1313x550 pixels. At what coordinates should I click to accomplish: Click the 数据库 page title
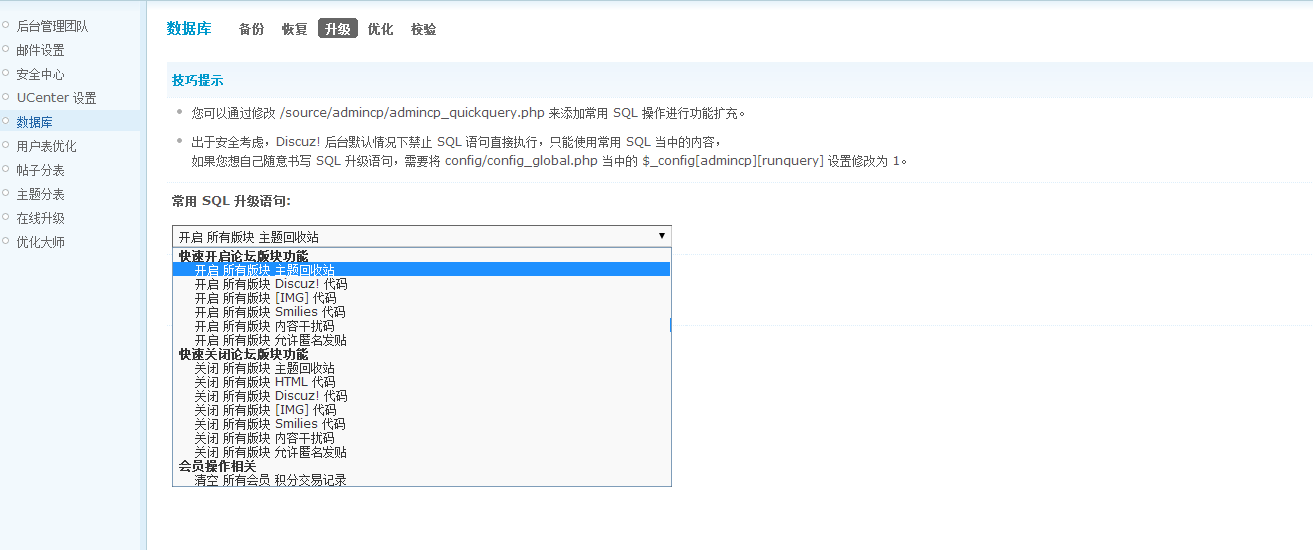189,29
